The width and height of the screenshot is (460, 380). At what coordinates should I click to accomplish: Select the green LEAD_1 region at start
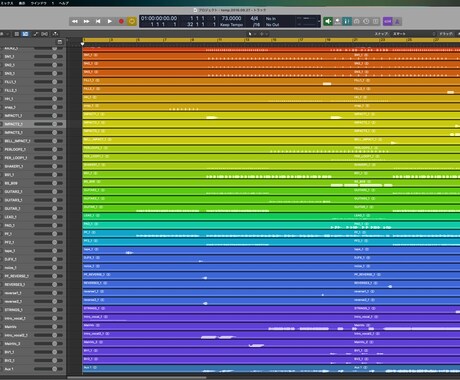(x=218, y=217)
